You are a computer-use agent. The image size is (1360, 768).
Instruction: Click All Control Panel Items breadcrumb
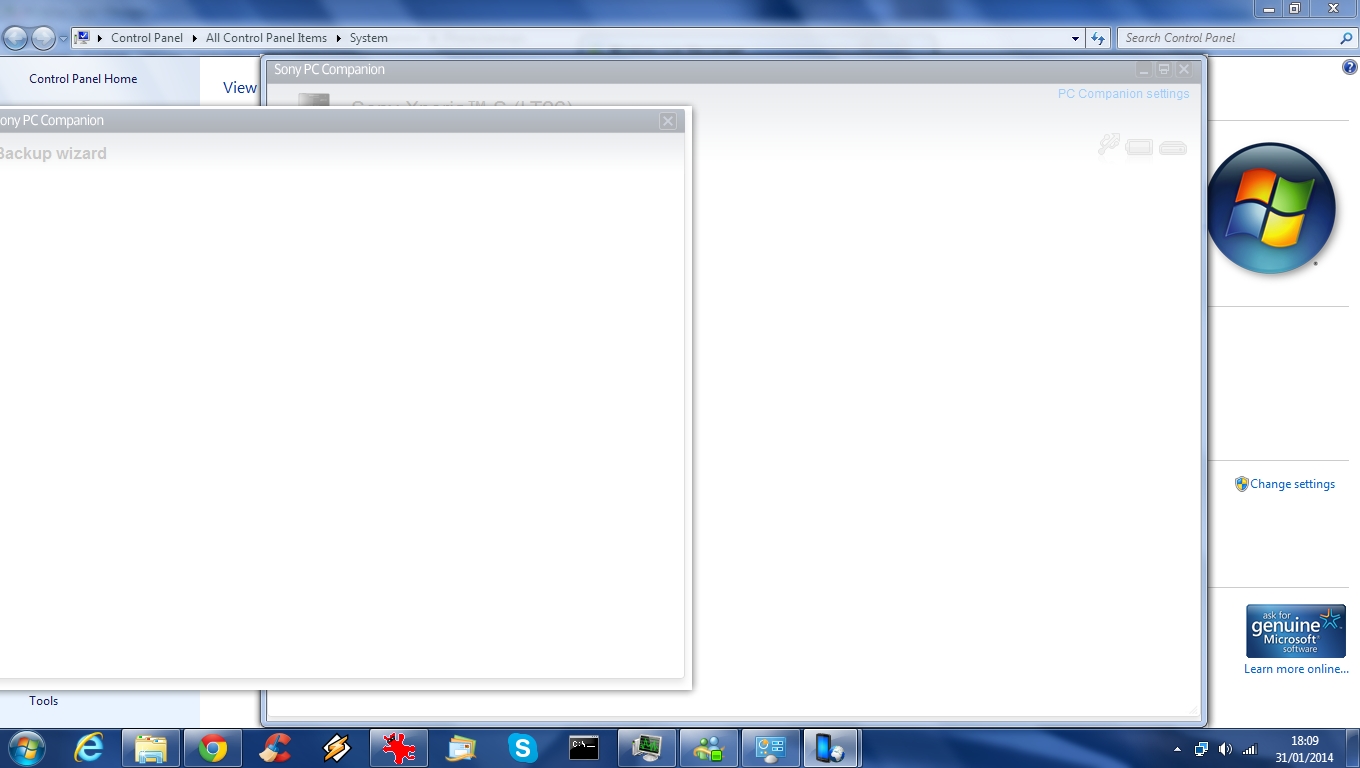pyautogui.click(x=266, y=38)
